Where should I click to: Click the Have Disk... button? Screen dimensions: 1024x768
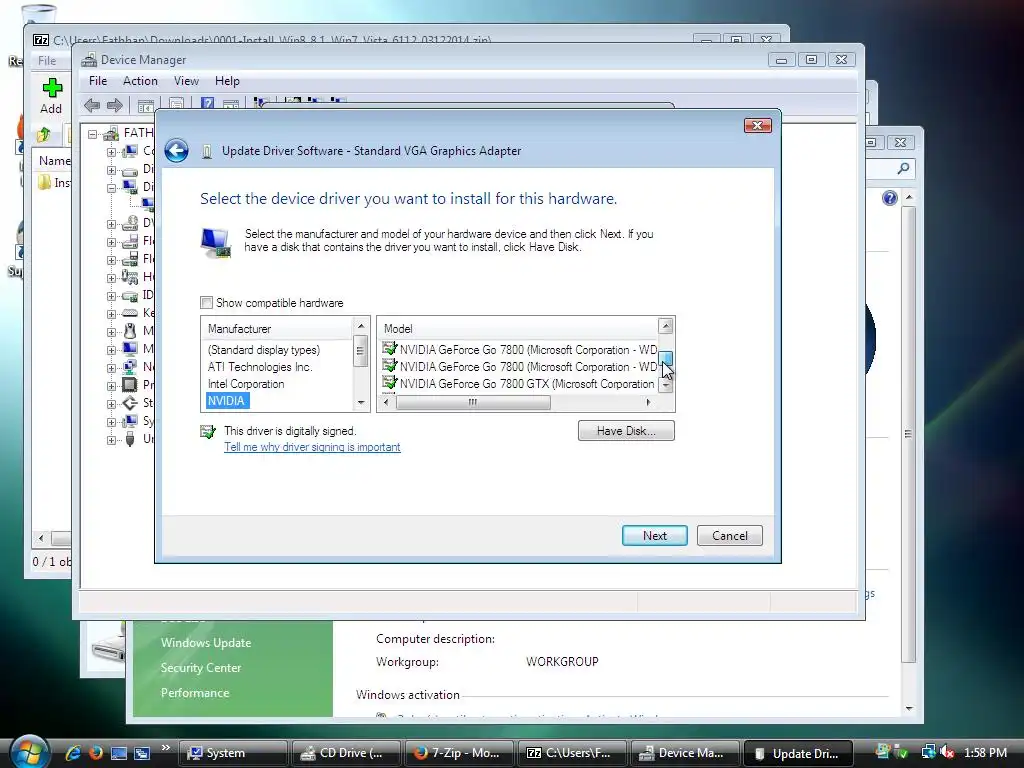pos(626,431)
